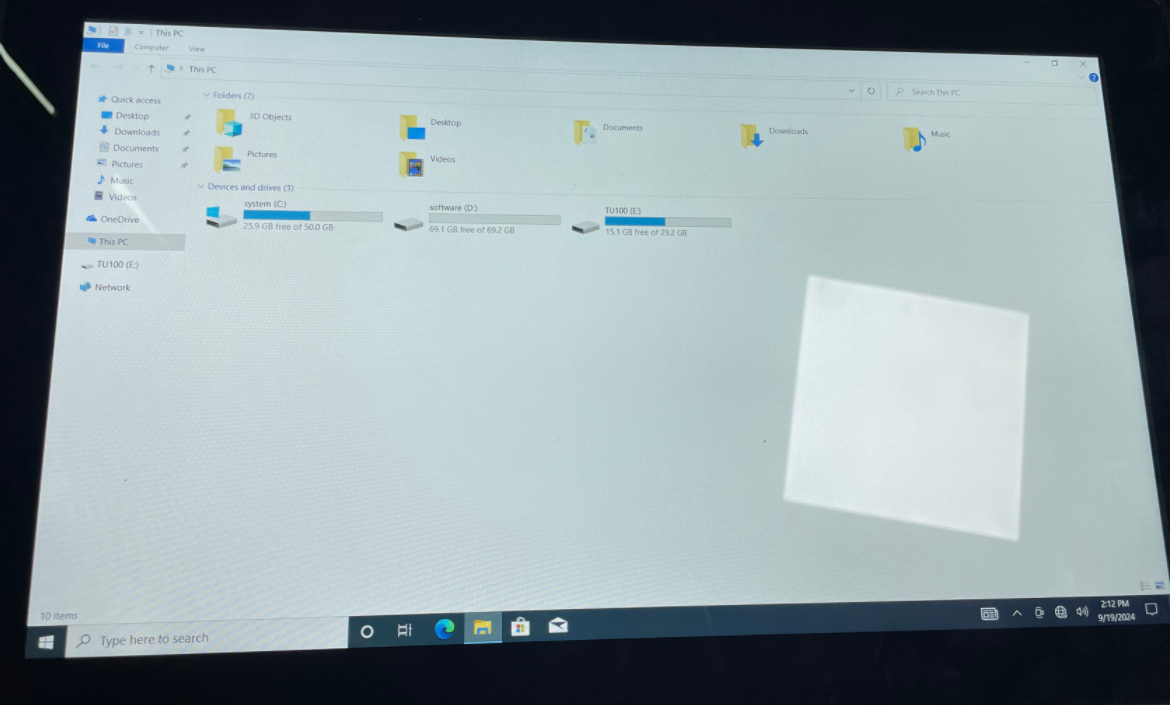Click the Music folder icon
Viewport: 1170px width, 705px height.
914,139
